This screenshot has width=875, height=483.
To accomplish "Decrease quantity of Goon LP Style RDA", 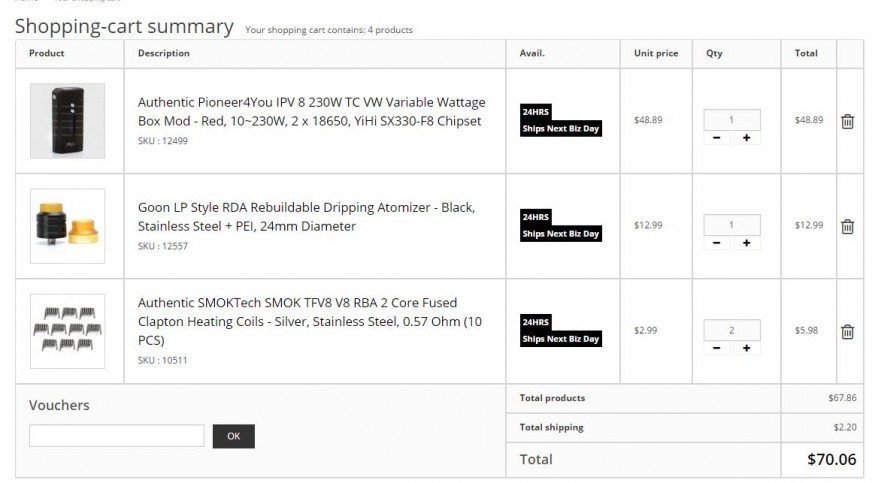I will tap(718, 243).
